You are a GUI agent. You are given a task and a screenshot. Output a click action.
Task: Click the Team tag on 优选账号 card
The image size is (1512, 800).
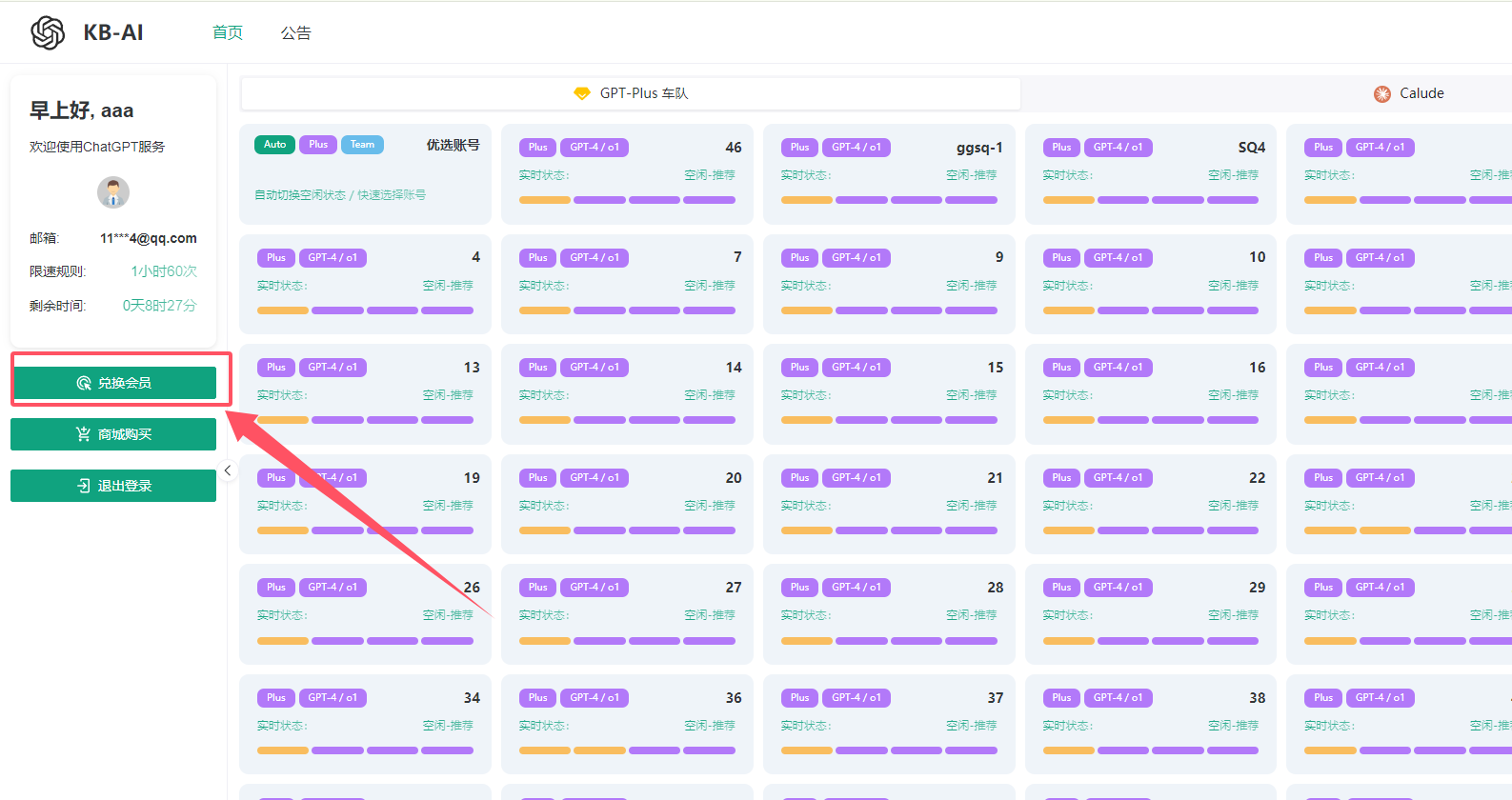[x=362, y=145]
